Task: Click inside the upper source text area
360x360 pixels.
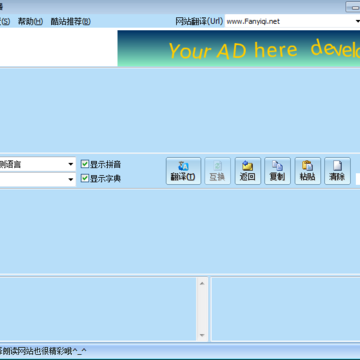Action: [x=180, y=110]
